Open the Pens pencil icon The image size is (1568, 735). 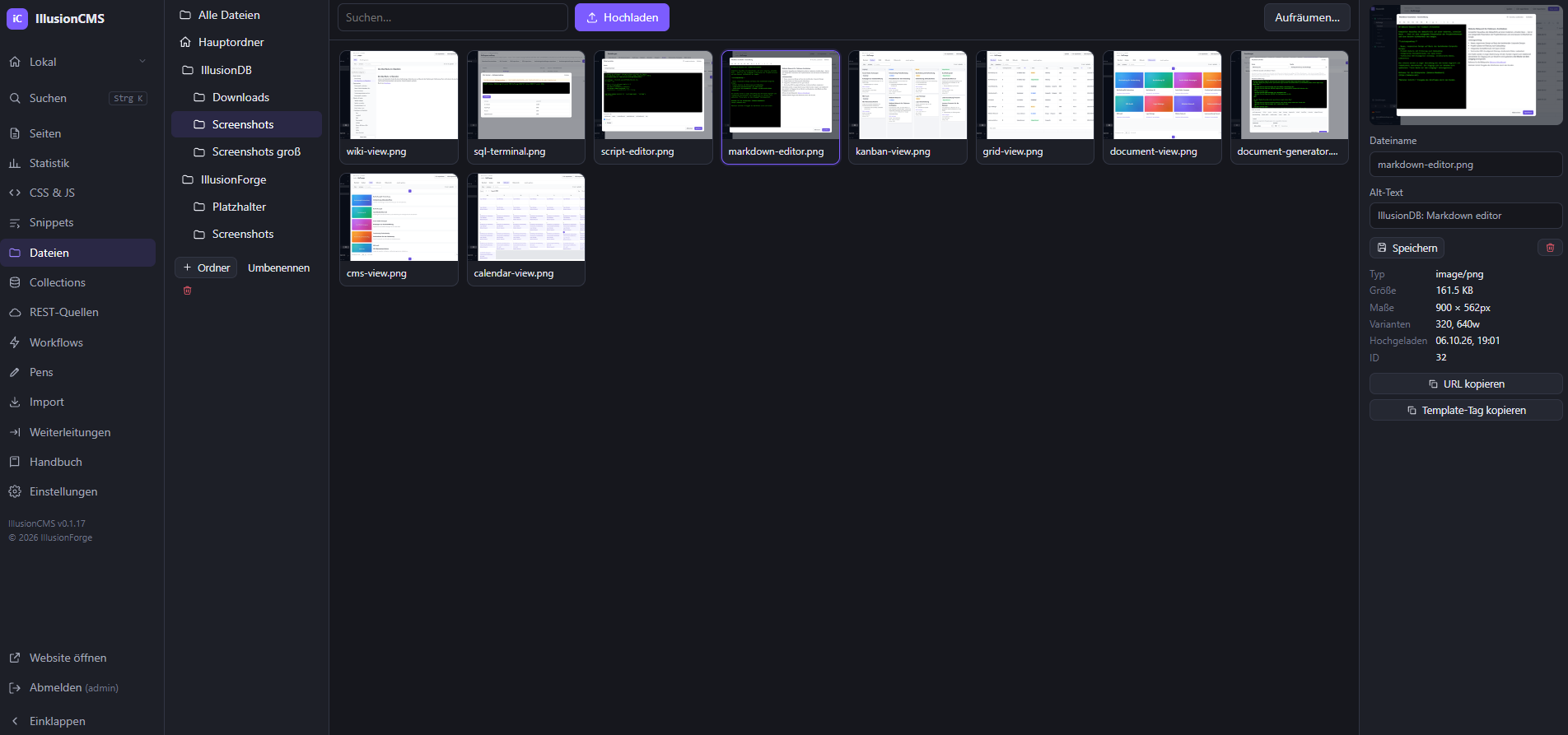pyautogui.click(x=15, y=372)
